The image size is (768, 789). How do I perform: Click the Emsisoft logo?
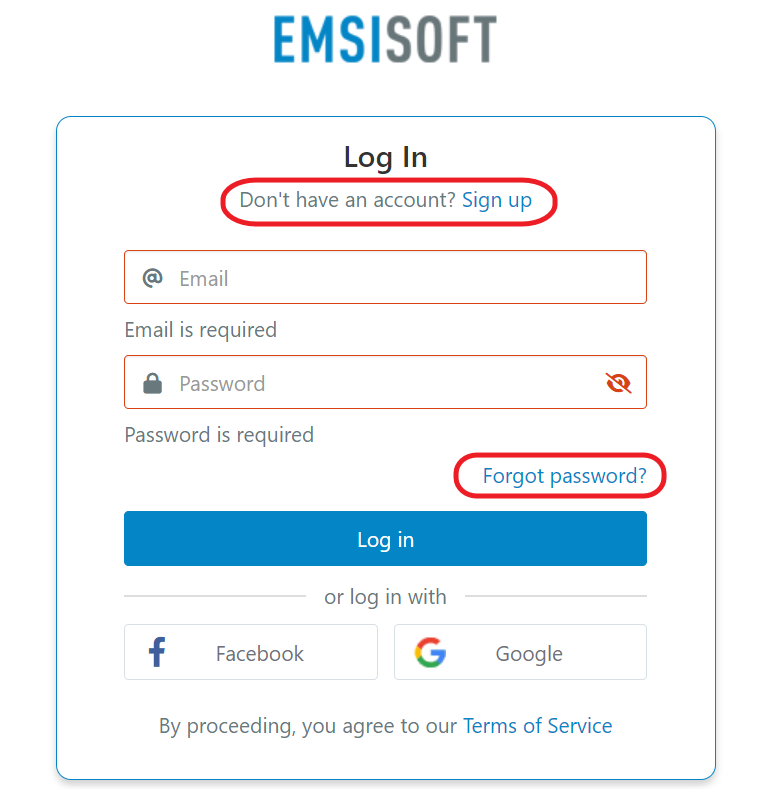click(x=385, y=40)
